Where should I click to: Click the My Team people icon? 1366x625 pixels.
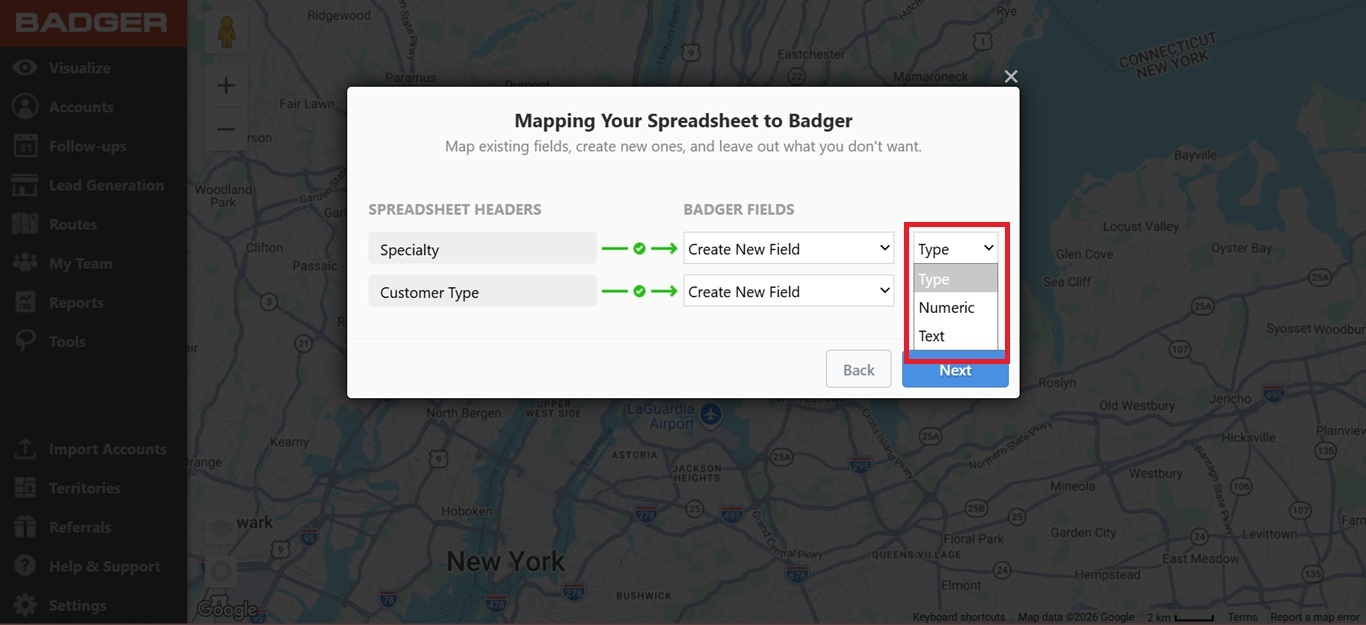25,263
